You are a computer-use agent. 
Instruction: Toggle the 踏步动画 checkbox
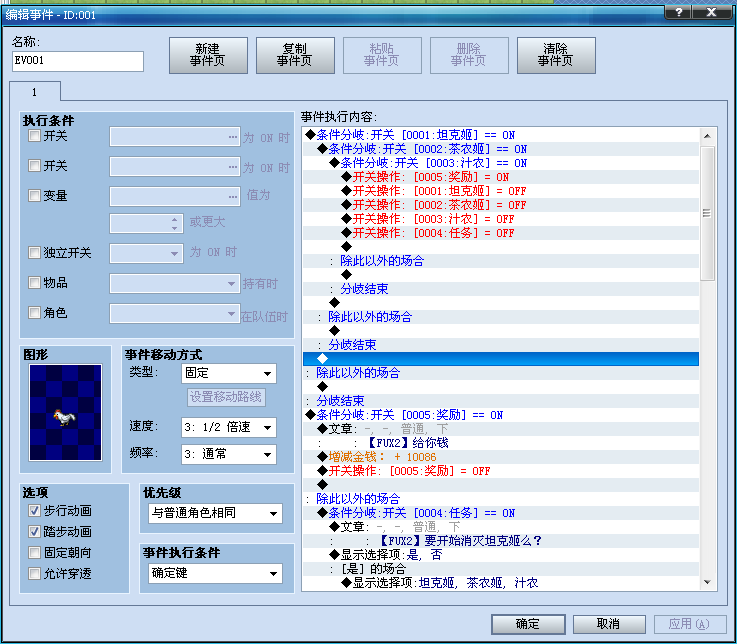coord(34,532)
